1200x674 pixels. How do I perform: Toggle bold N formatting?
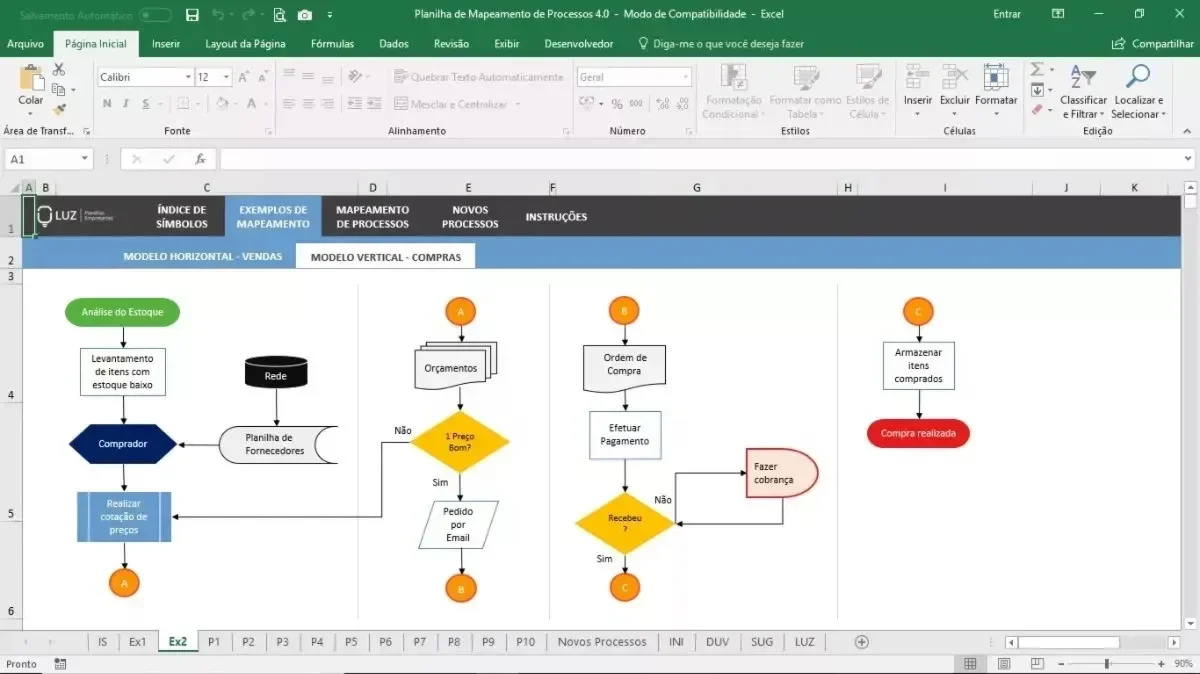click(107, 104)
